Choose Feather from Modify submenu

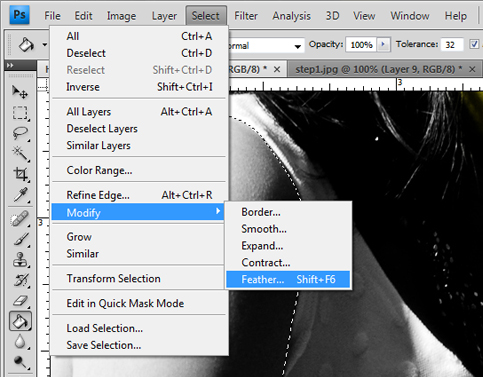click(x=288, y=279)
